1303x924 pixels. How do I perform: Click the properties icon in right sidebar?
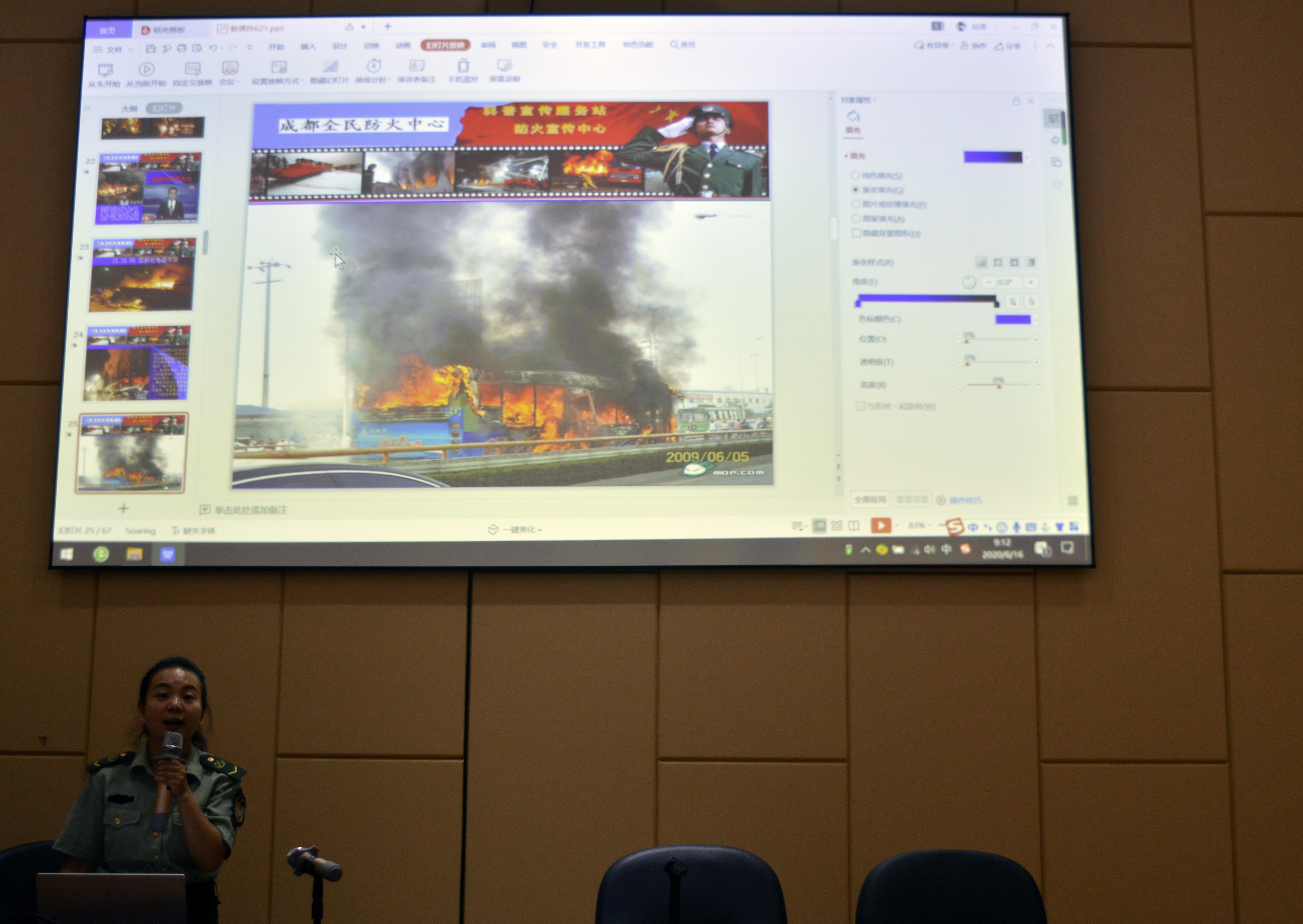(x=1053, y=118)
